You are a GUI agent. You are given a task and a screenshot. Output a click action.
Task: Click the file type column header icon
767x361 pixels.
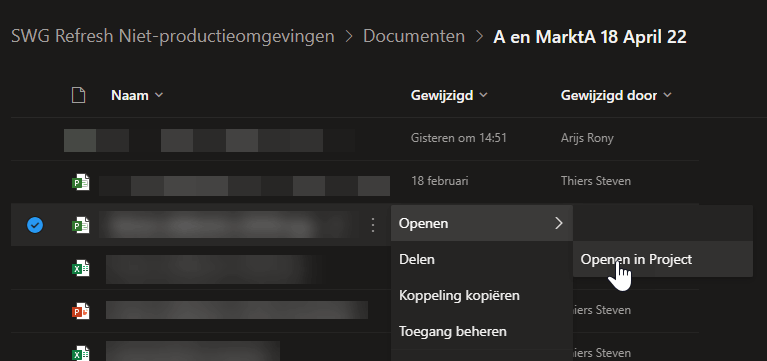point(79,95)
